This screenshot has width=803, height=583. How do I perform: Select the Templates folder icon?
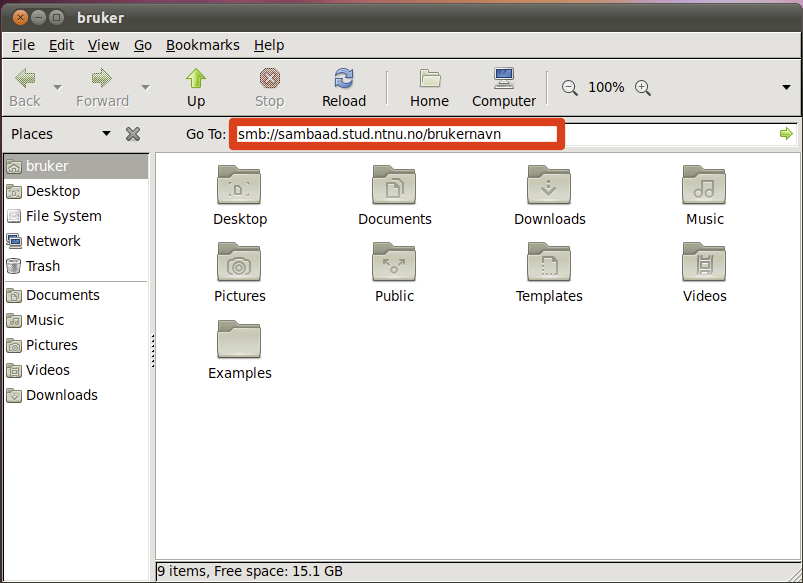549,262
